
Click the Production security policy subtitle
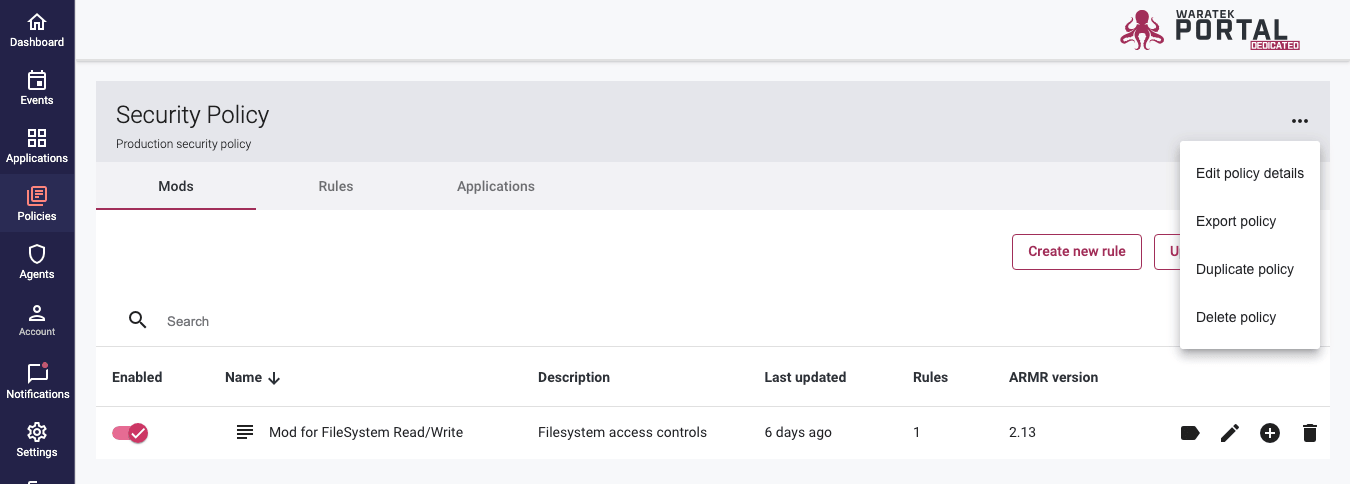[x=184, y=144]
